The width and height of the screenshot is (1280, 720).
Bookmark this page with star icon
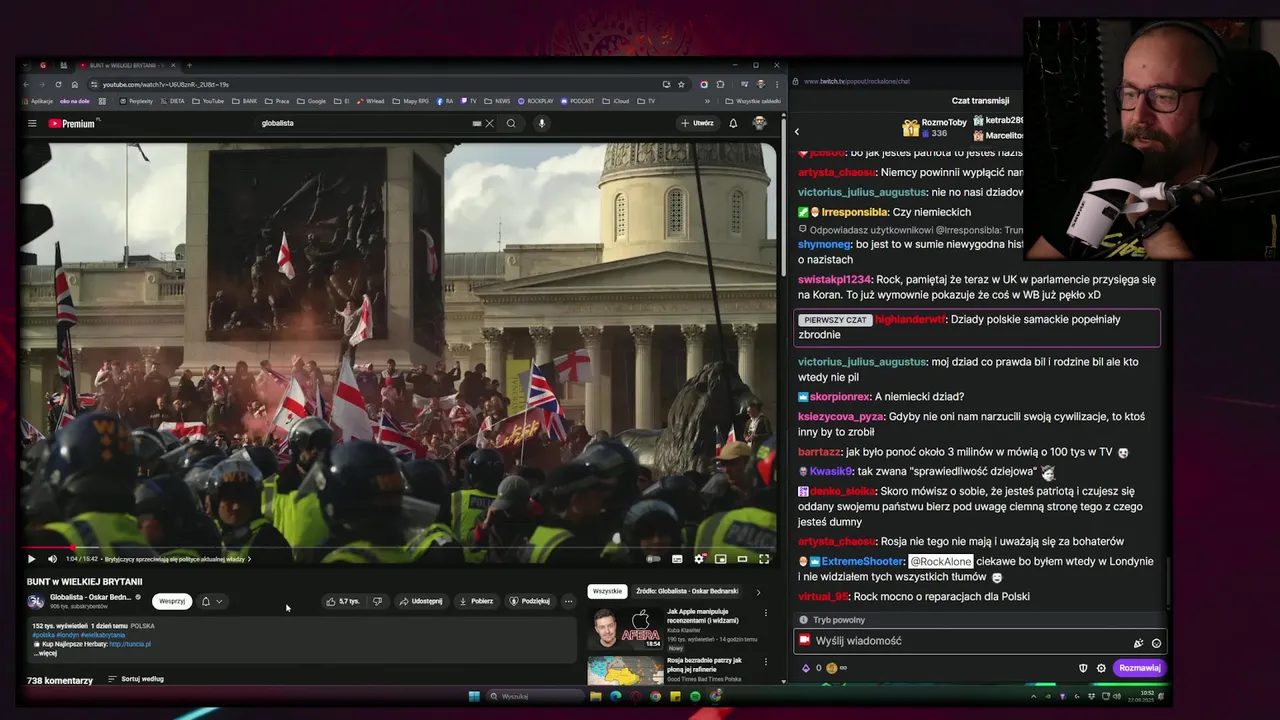pyautogui.click(x=681, y=84)
